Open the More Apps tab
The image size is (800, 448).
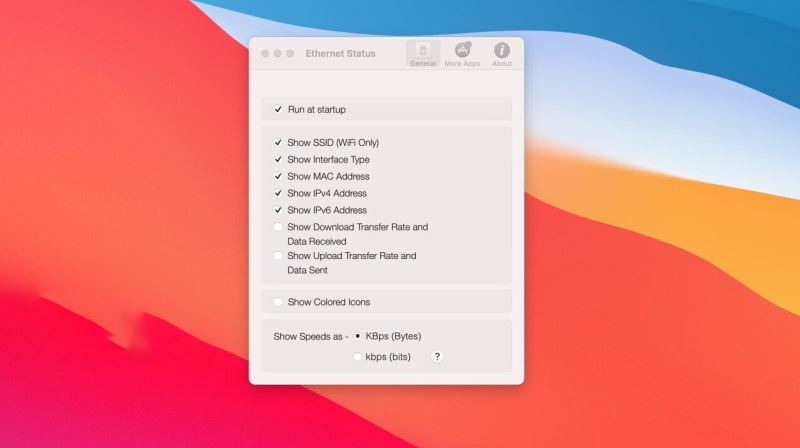tap(462, 54)
